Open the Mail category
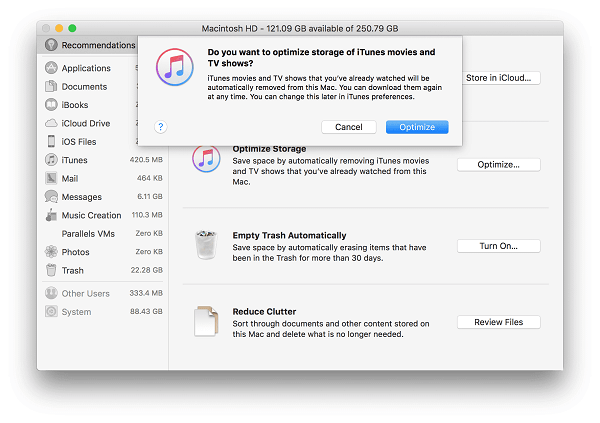Image resolution: width=600 pixels, height=423 pixels. (x=70, y=178)
